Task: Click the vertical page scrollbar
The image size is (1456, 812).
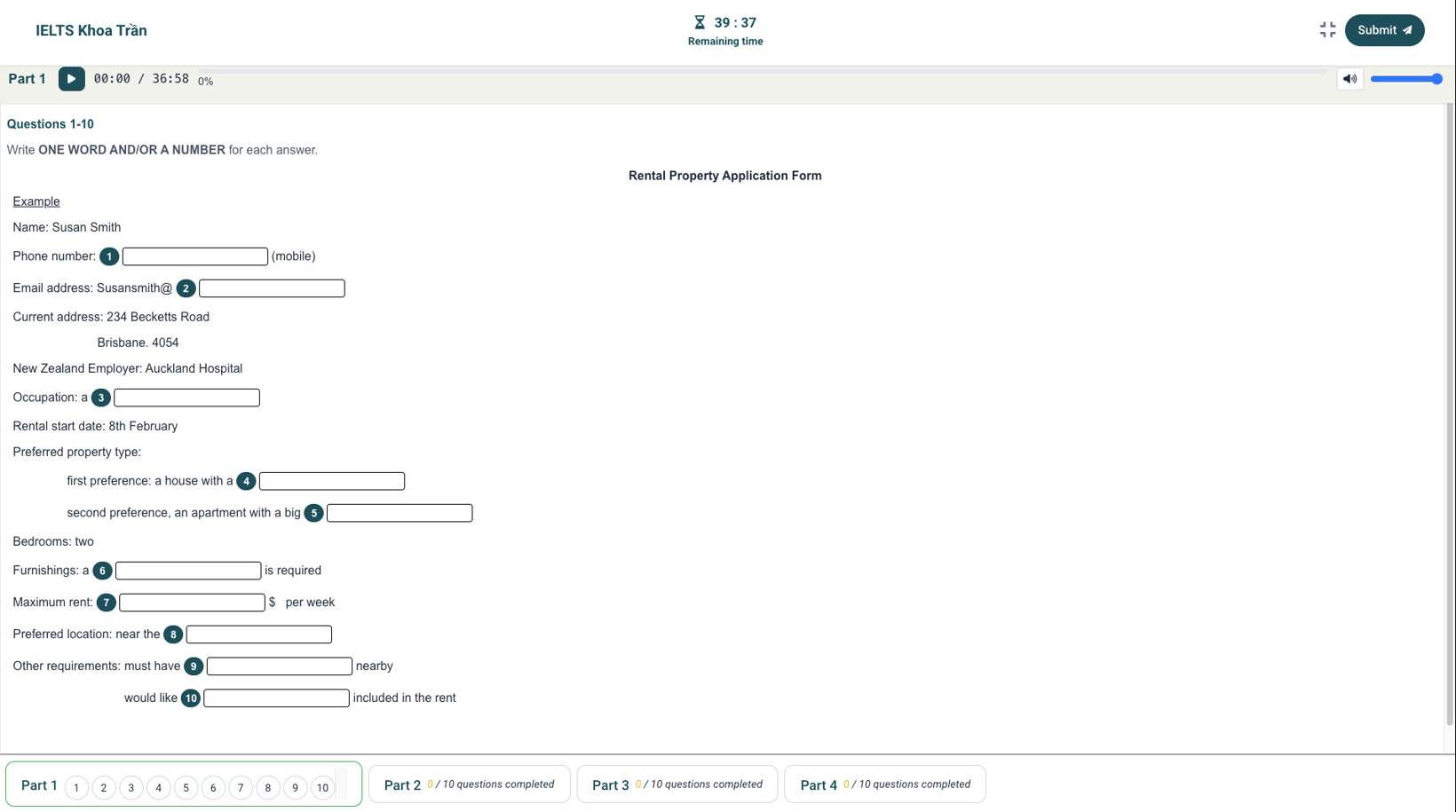Action: point(1449,417)
